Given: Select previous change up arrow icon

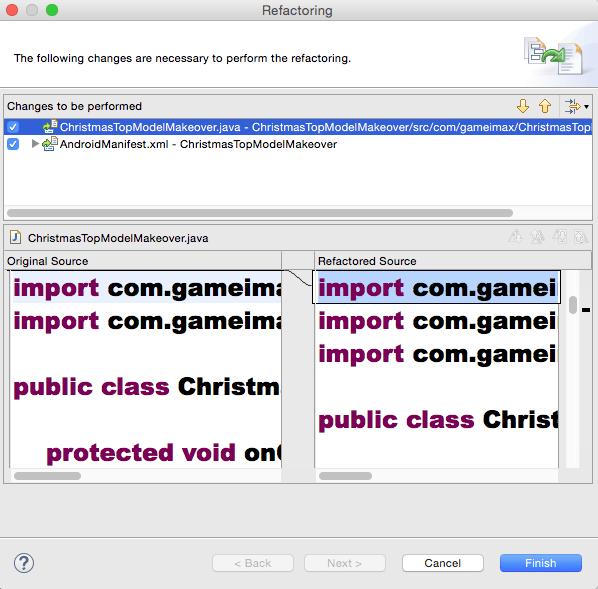Looking at the screenshot, I should (x=545, y=106).
